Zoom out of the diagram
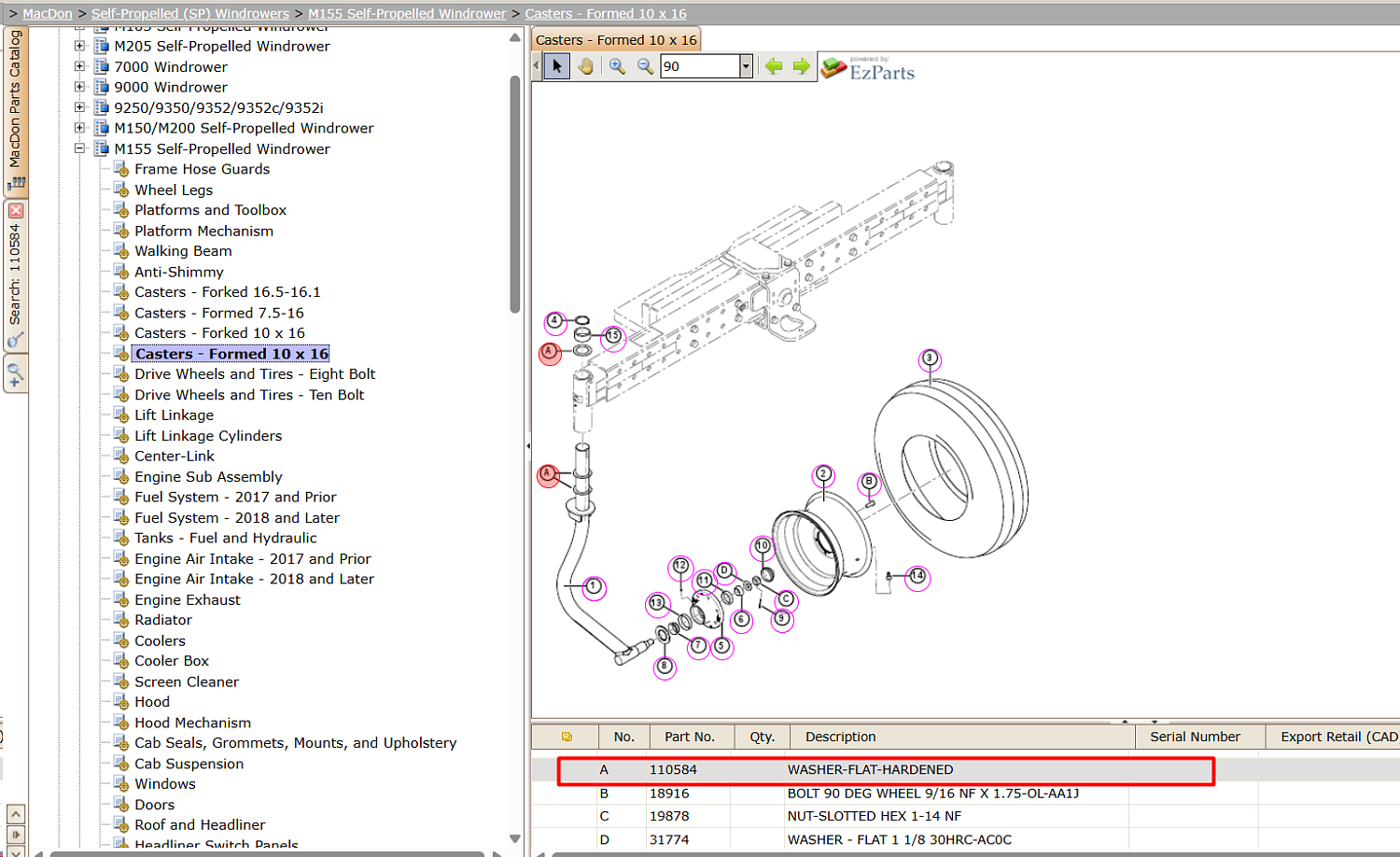1400x857 pixels. pyautogui.click(x=645, y=66)
